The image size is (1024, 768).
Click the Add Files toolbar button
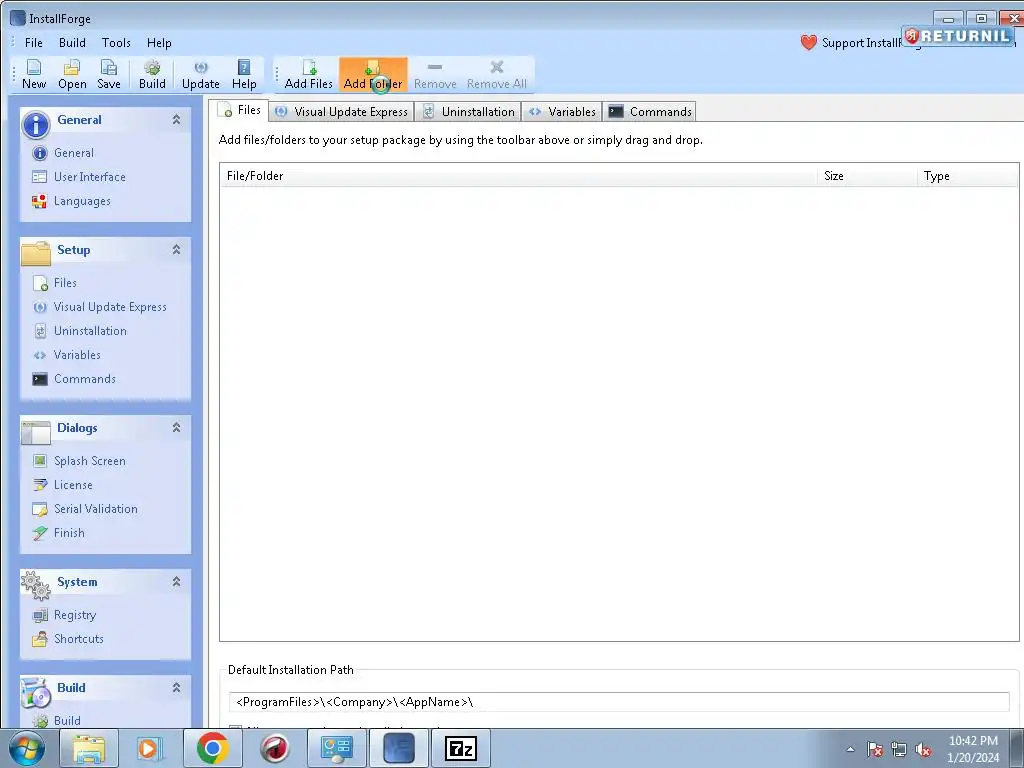point(308,74)
